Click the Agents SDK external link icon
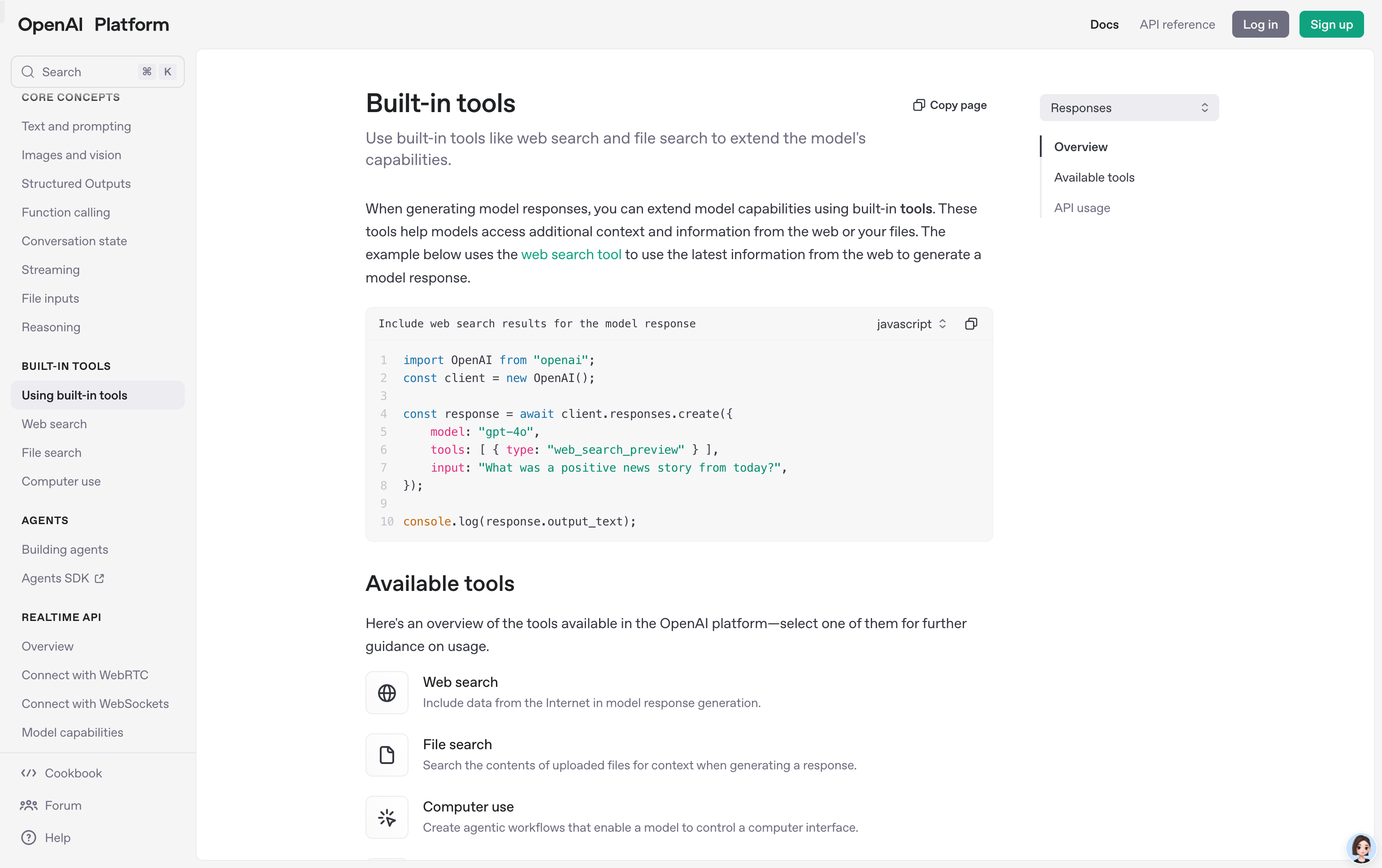Image resolution: width=1382 pixels, height=868 pixels. [99, 578]
